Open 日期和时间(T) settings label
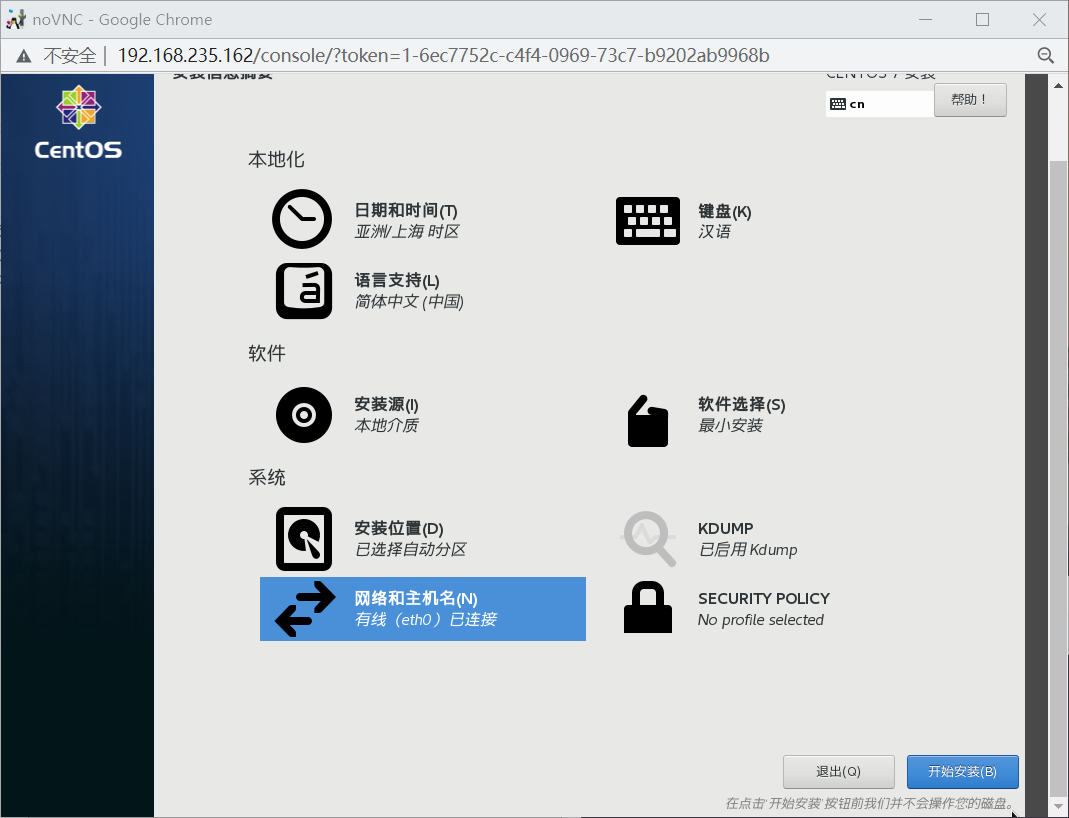The height and width of the screenshot is (818, 1069). tap(406, 211)
